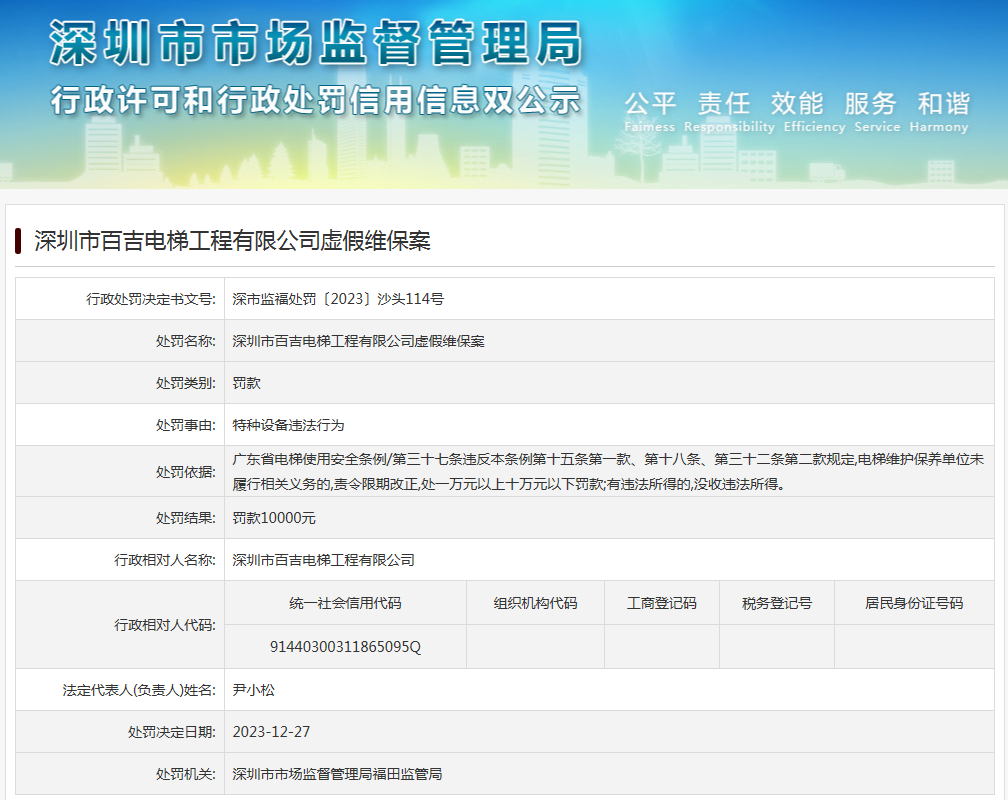
Task: Click the credit code 91440300311865095Q
Action: click(x=345, y=647)
